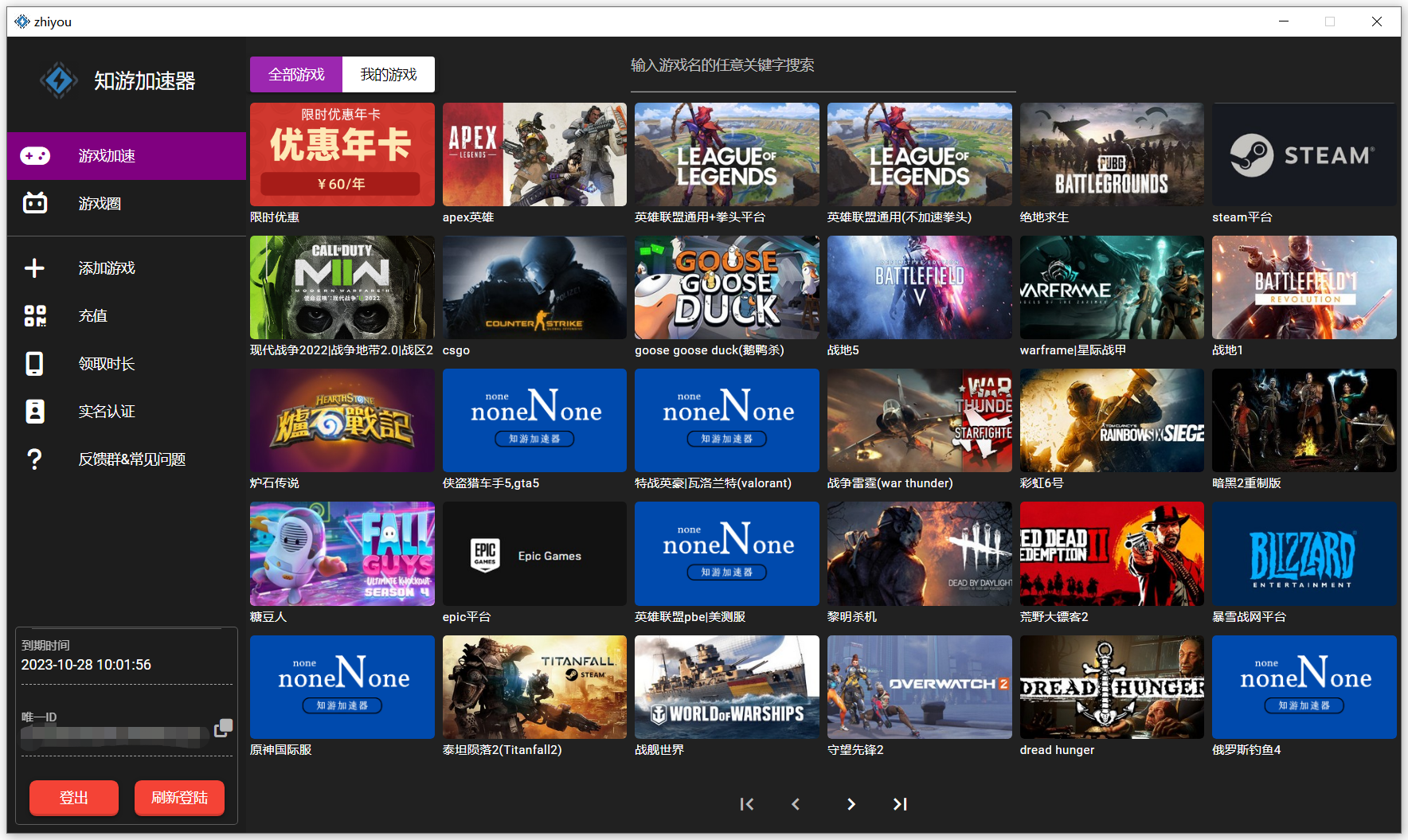Select the csgo Counter-Strike thumbnail
Viewport: 1408px width, 840px height.
point(534,287)
